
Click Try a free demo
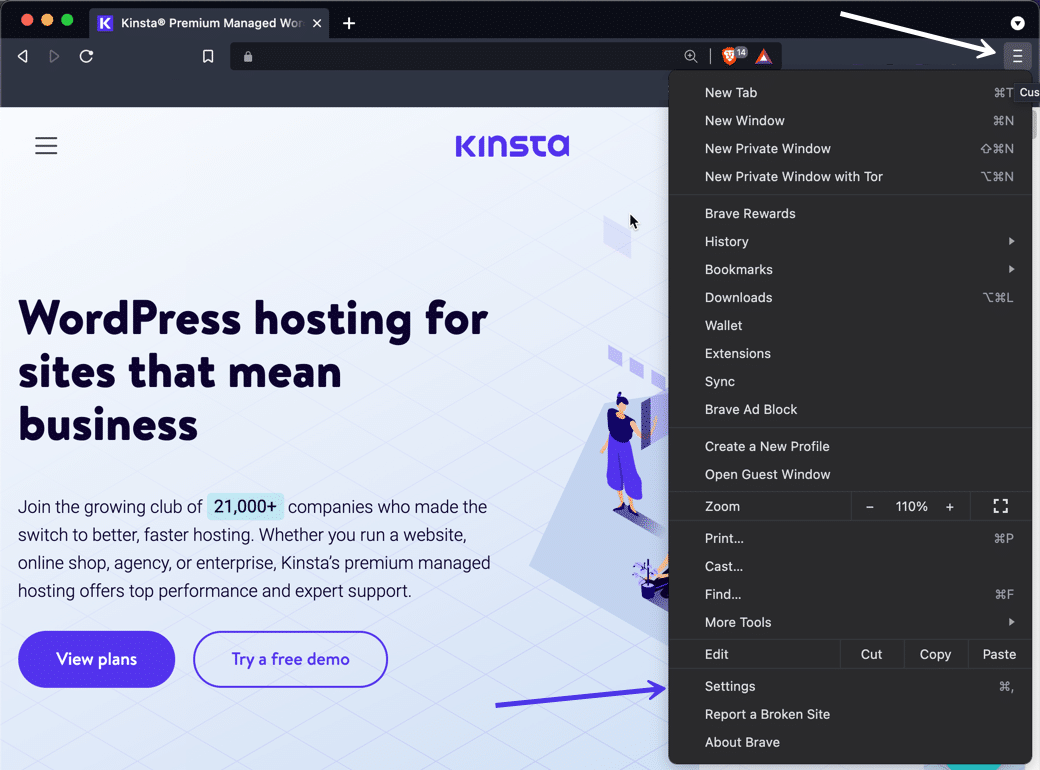pyautogui.click(x=290, y=659)
